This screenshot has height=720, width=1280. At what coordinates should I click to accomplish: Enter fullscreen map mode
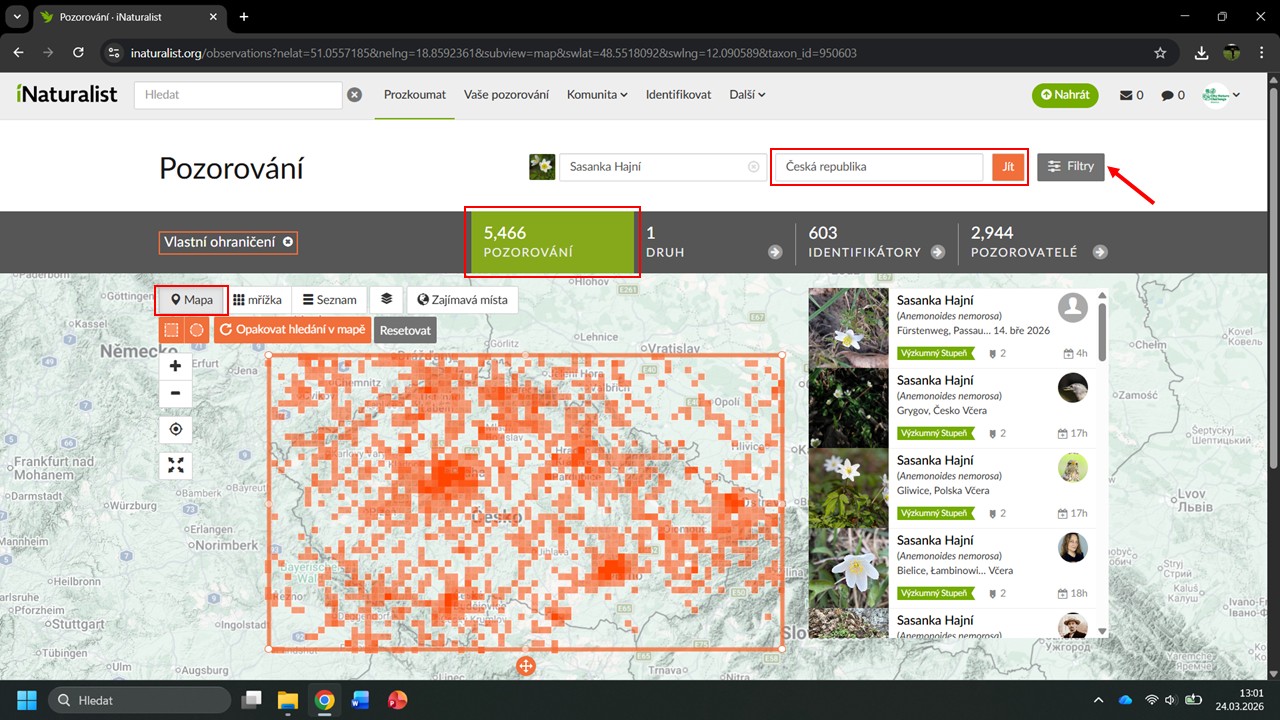coord(175,465)
